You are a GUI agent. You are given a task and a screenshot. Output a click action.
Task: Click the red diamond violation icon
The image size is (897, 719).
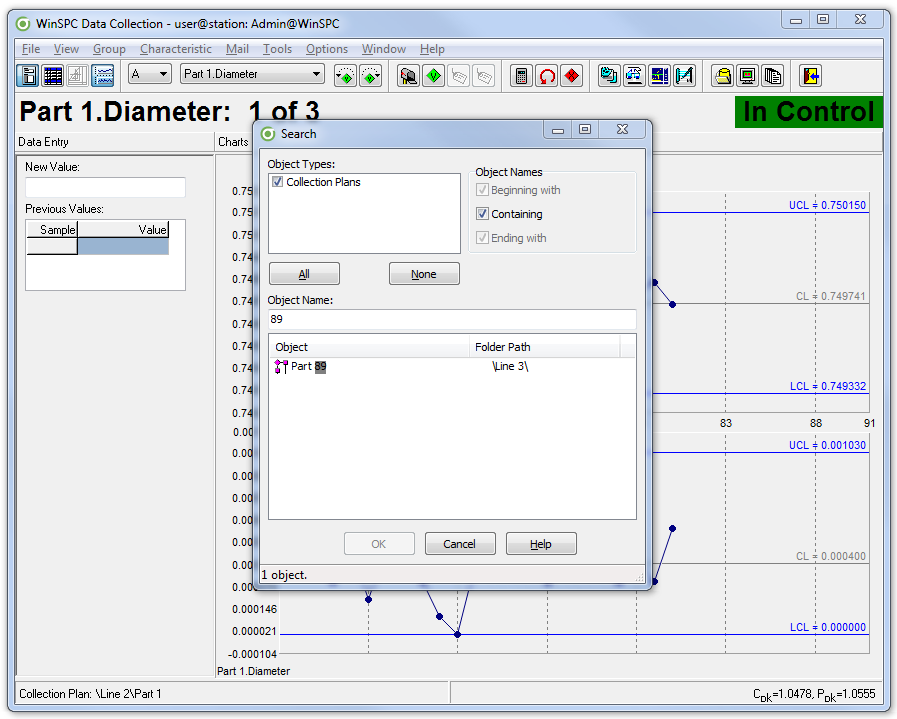572,76
